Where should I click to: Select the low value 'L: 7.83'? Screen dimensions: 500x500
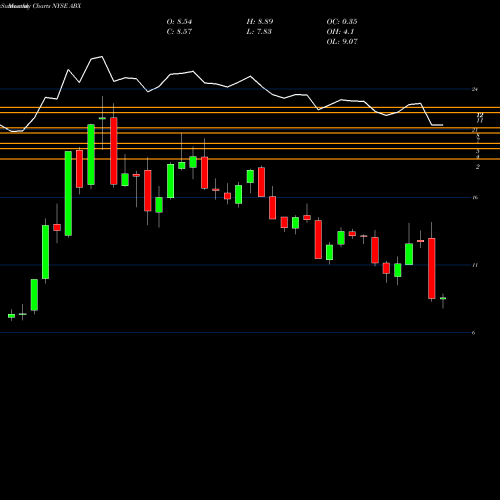259,32
